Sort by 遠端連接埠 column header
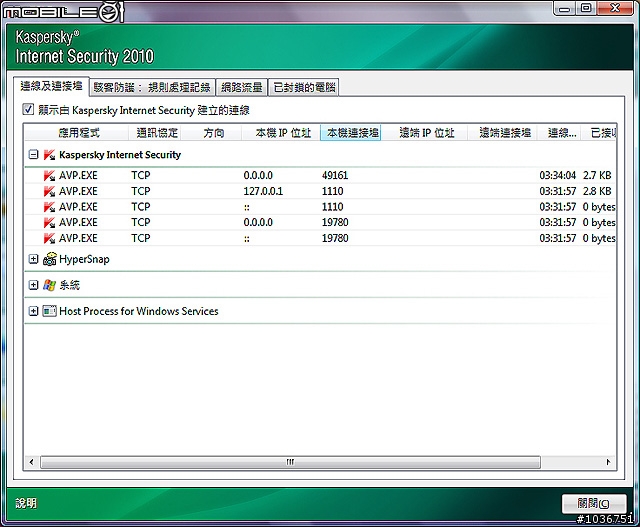640x527 pixels. [x=503, y=133]
